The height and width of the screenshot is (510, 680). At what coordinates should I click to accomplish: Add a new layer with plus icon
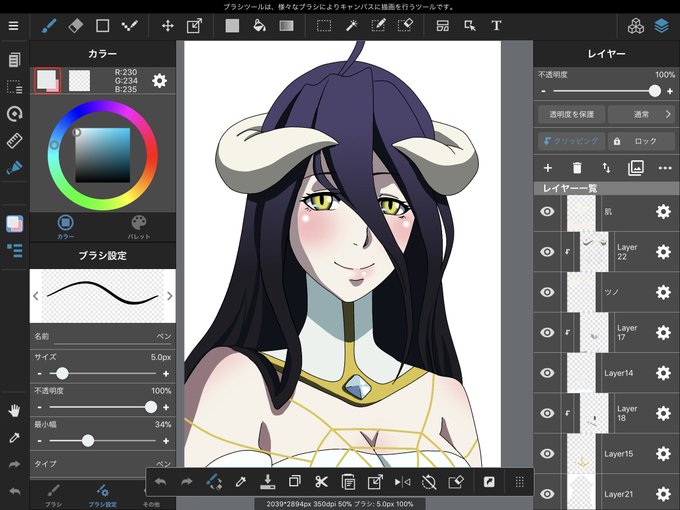pos(548,168)
